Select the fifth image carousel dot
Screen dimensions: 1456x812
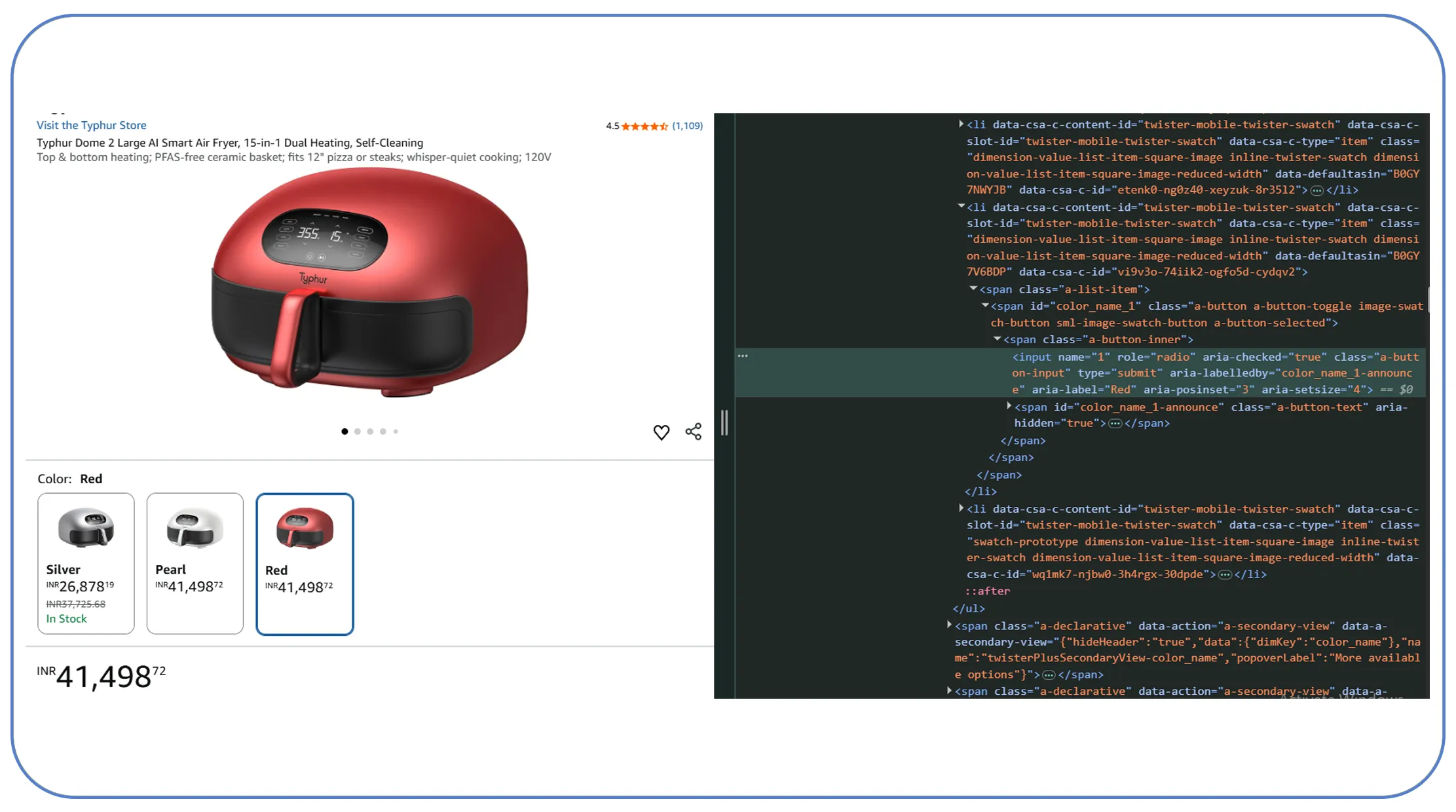click(396, 432)
